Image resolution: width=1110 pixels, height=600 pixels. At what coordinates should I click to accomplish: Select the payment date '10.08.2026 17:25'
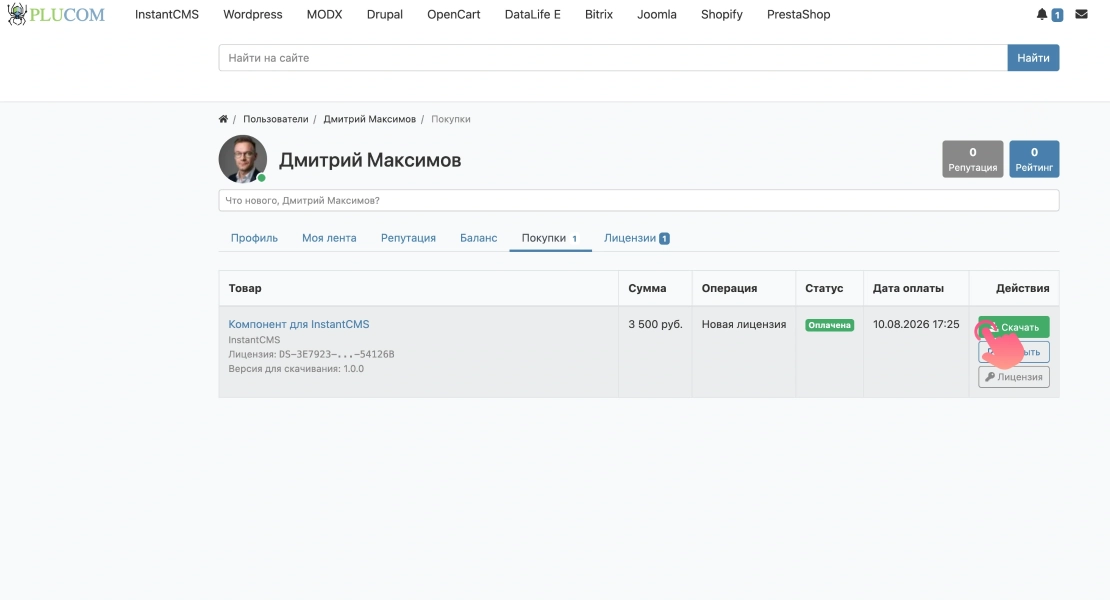(x=916, y=324)
